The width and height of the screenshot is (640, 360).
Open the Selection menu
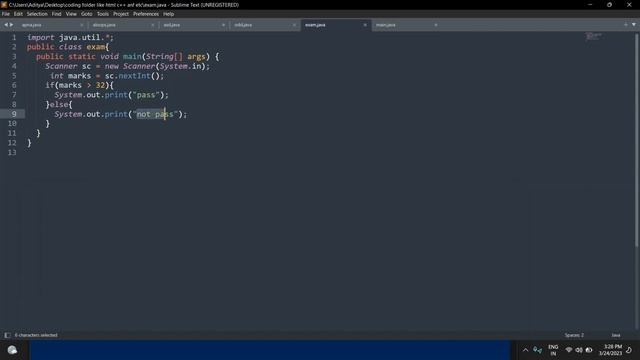pyautogui.click(x=37, y=14)
